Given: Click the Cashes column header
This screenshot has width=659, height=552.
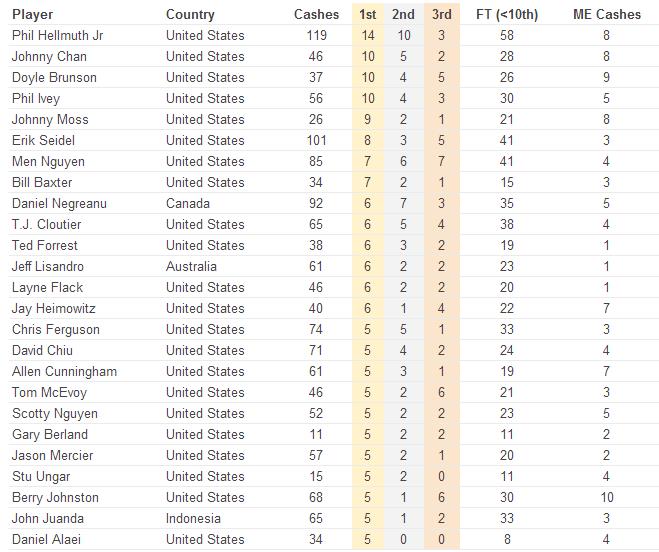Looking at the screenshot, I should click(316, 15).
